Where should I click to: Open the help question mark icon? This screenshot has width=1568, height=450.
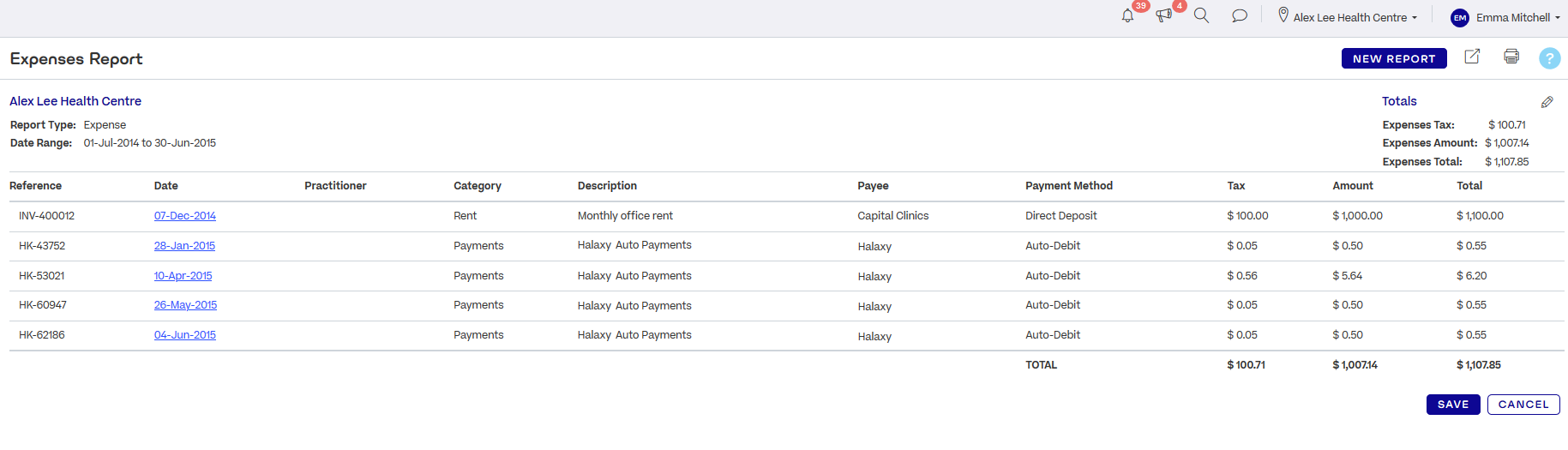1549,58
